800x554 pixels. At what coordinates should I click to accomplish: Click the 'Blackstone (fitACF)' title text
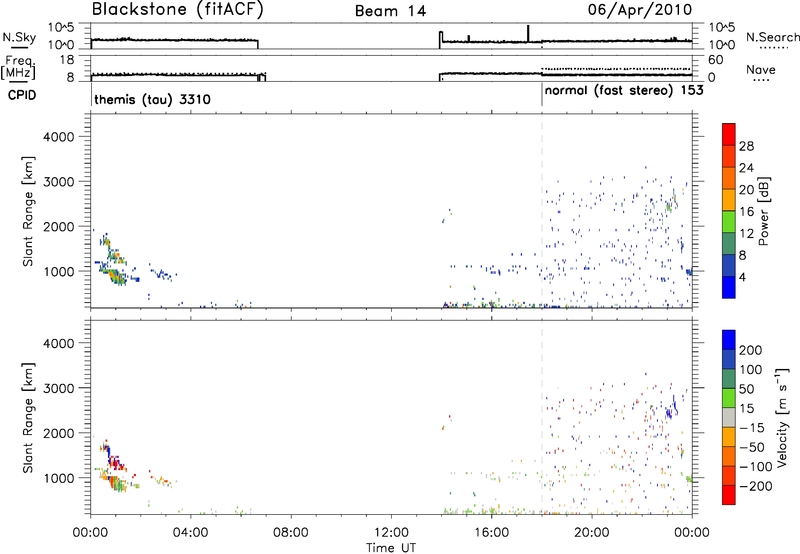pyautogui.click(x=178, y=10)
